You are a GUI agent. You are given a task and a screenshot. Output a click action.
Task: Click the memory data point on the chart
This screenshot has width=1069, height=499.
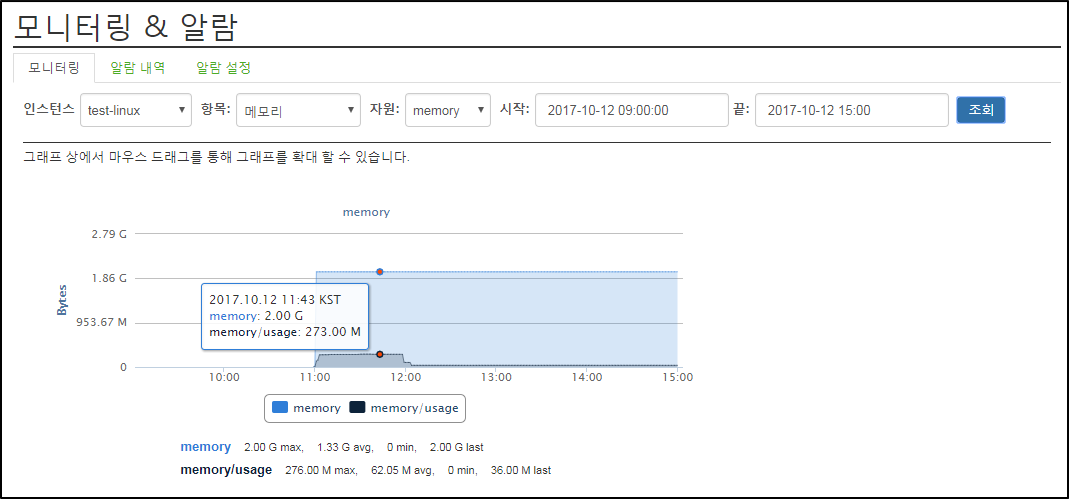point(380,271)
